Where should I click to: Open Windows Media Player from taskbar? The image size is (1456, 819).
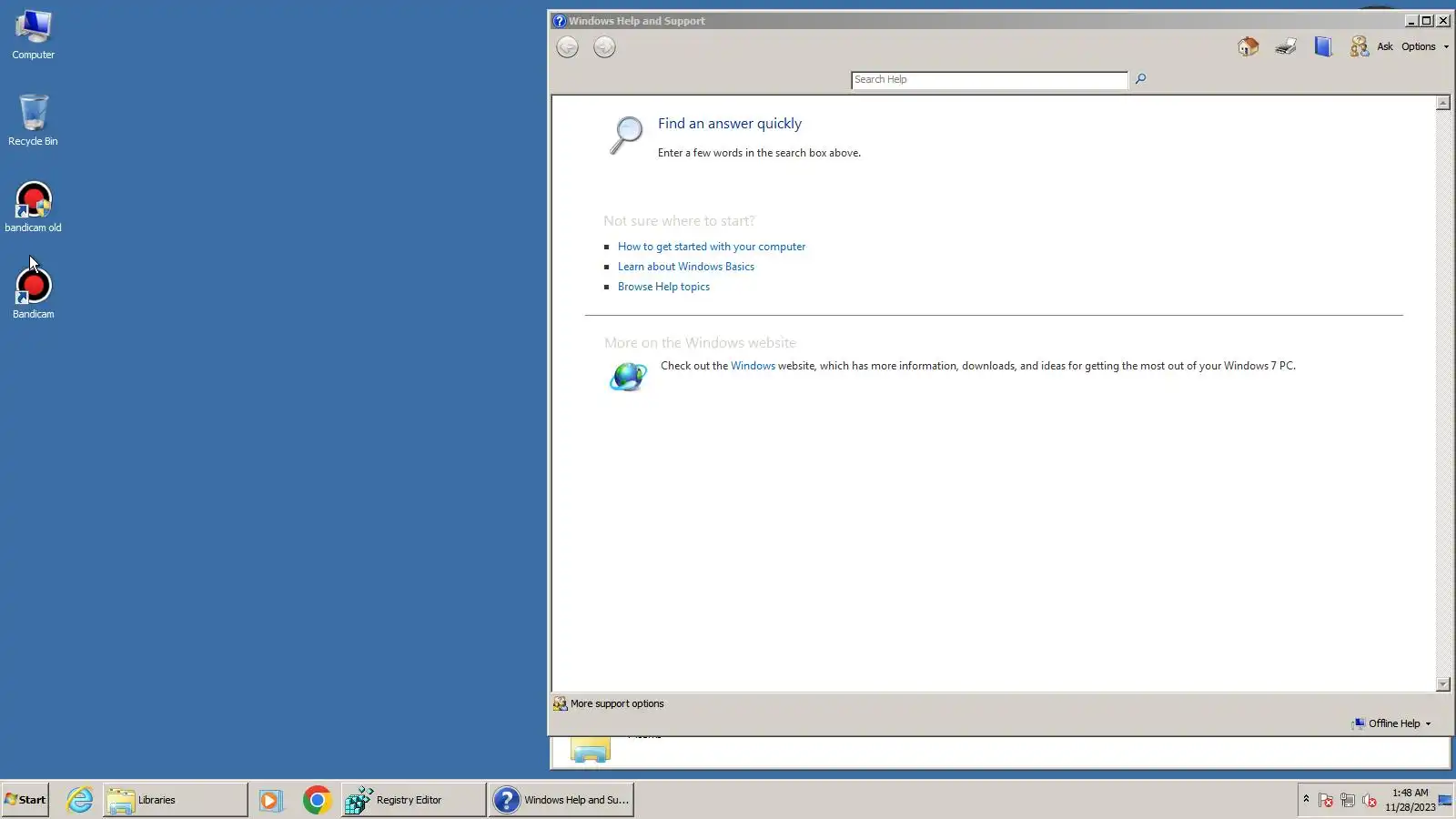[270, 800]
